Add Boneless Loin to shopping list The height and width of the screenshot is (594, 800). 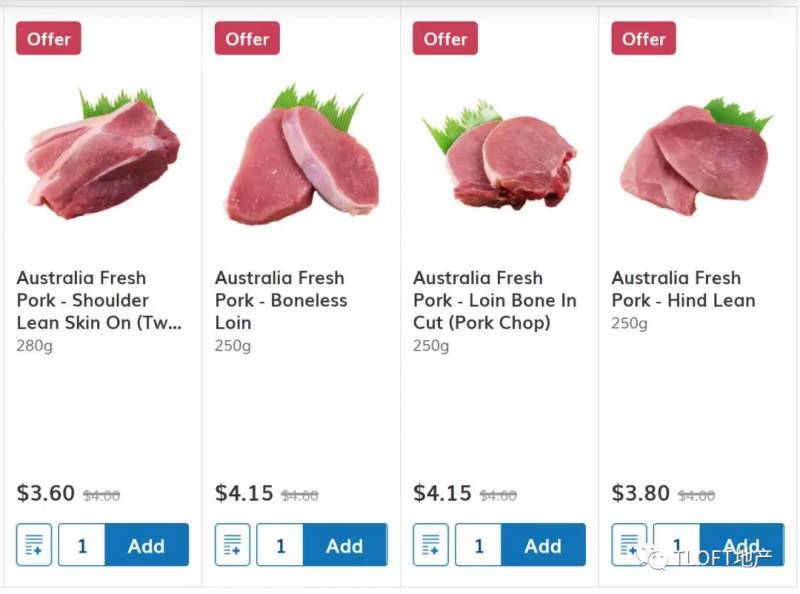point(232,545)
